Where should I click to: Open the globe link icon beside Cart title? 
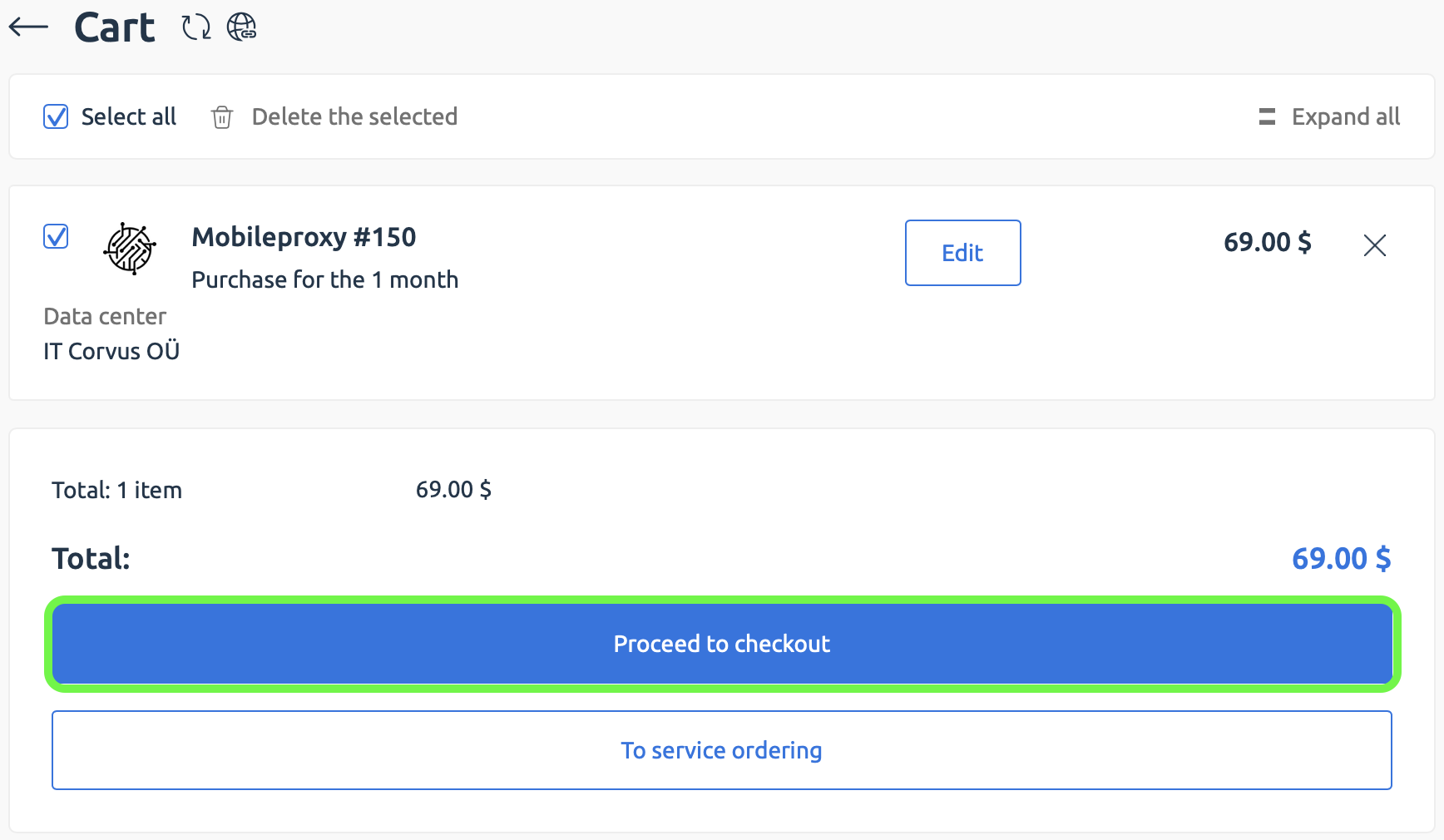[242, 27]
